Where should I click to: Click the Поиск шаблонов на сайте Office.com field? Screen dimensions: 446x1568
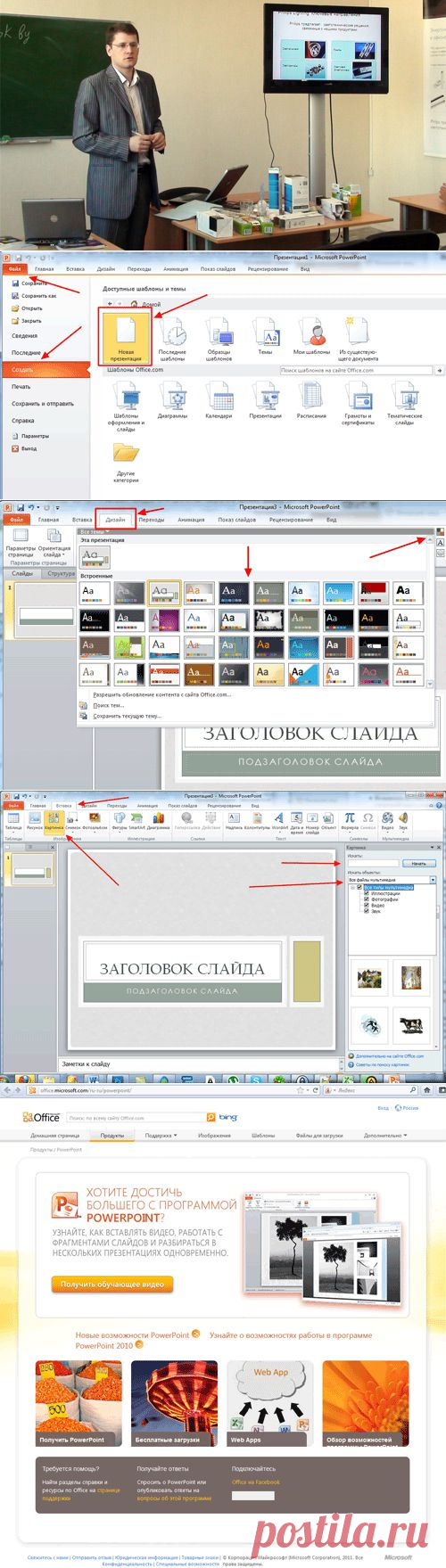point(357,370)
